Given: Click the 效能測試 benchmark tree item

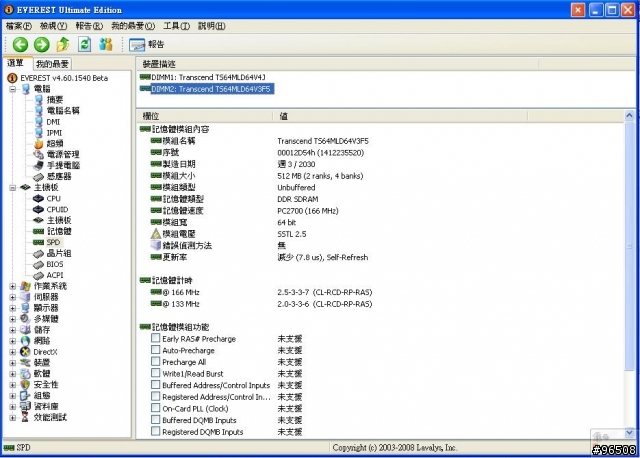Looking at the screenshot, I should click(x=50, y=417).
